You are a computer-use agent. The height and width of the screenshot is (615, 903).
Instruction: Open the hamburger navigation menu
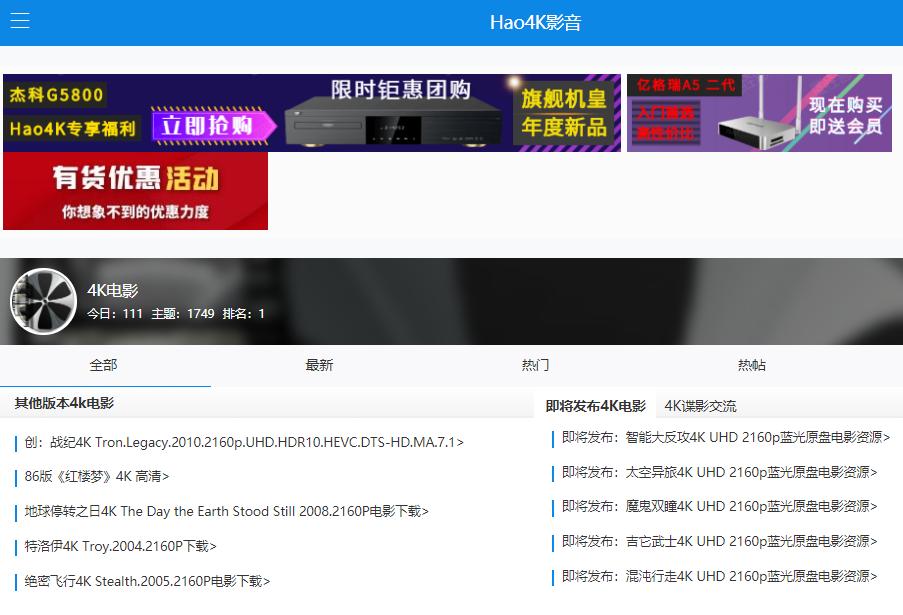pyautogui.click(x=20, y=20)
